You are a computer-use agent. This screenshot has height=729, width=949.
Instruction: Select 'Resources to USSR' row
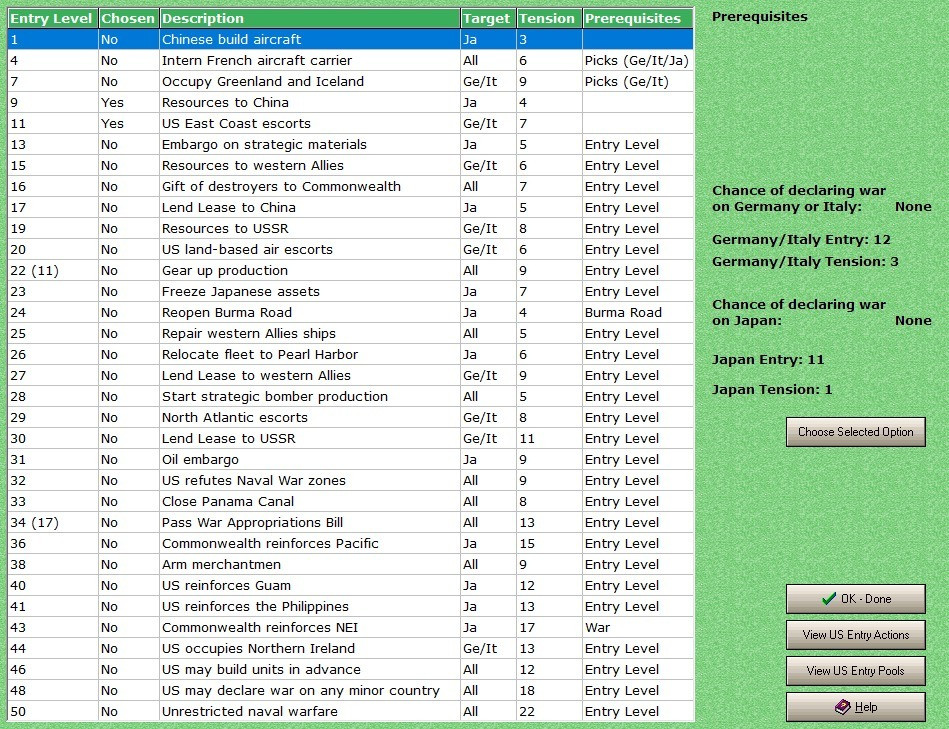tap(350, 229)
